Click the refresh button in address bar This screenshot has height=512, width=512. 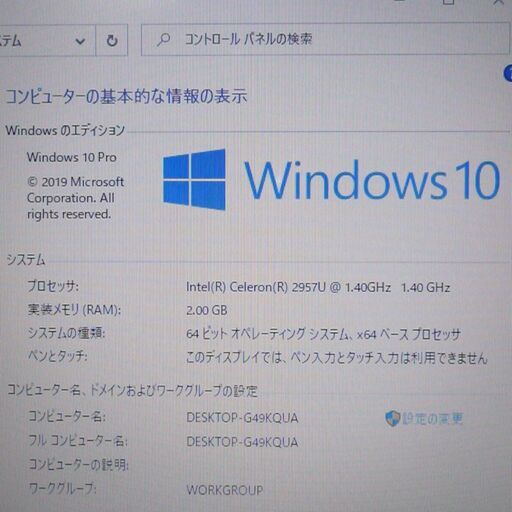tap(112, 40)
